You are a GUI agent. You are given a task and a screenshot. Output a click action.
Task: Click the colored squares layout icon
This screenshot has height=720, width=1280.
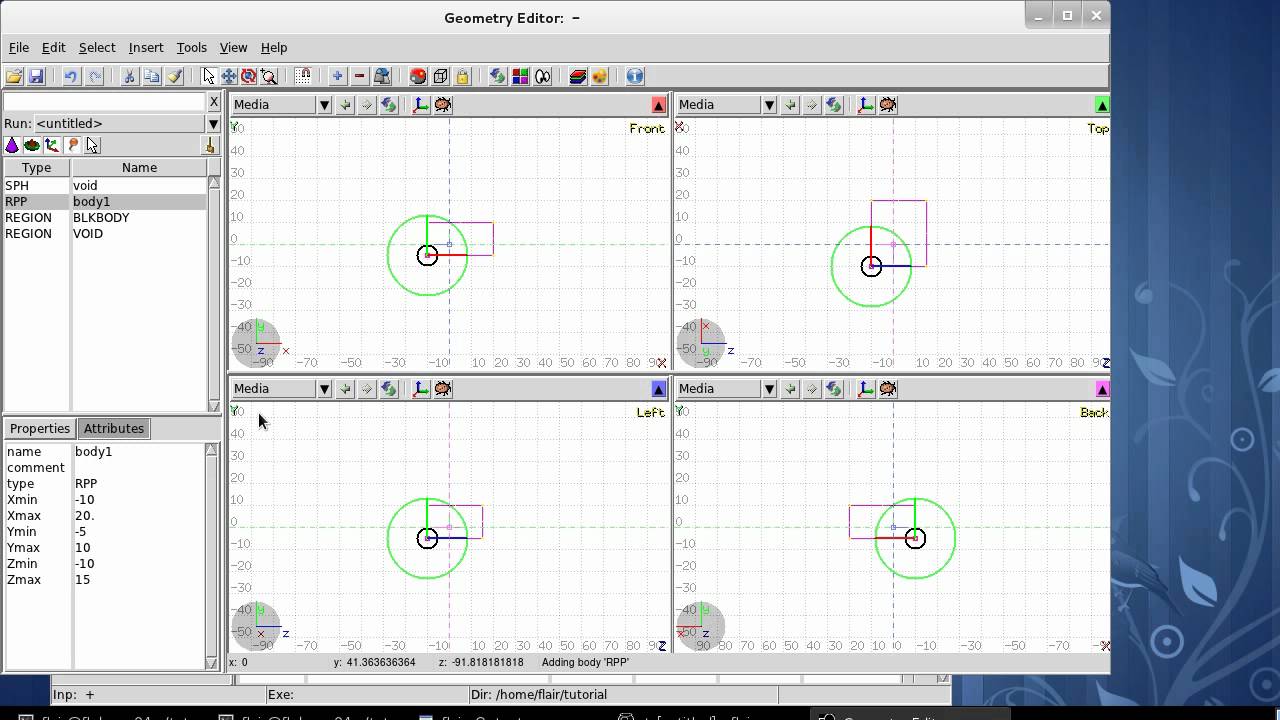[x=520, y=76]
